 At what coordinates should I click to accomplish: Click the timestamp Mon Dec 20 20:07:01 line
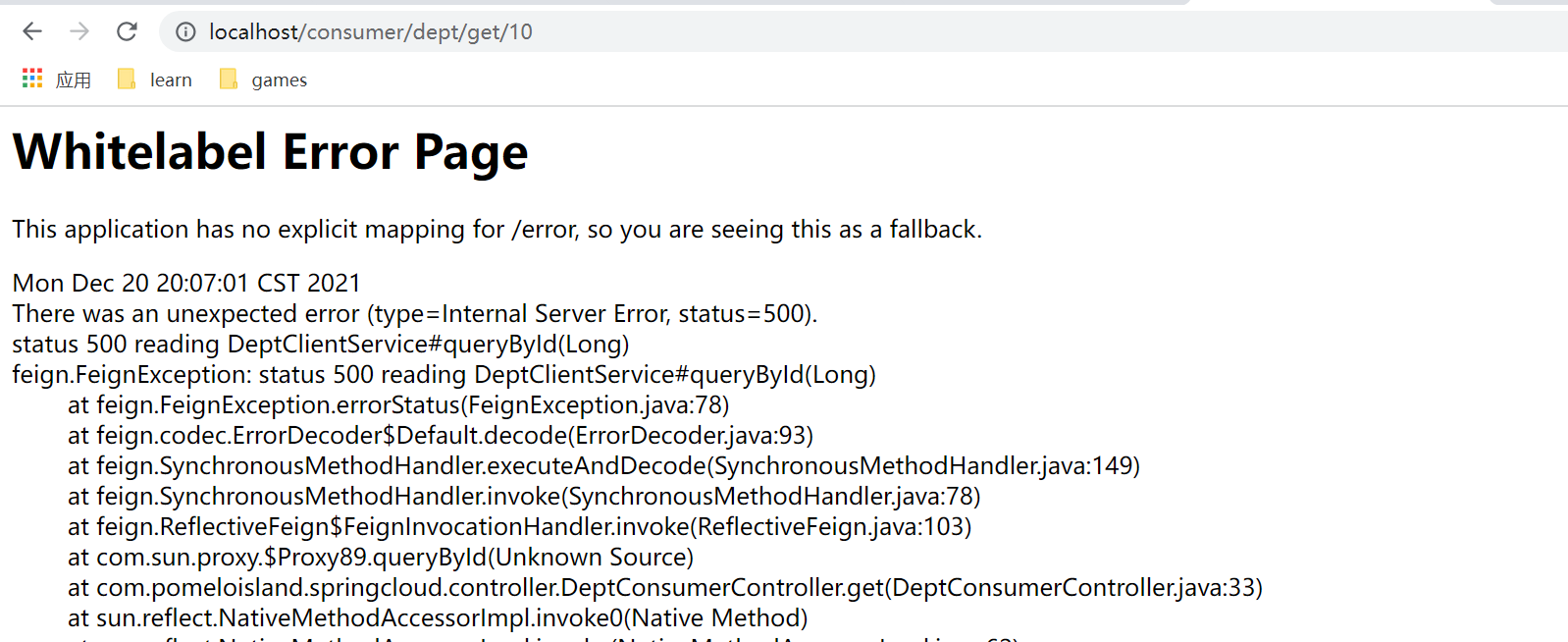[x=186, y=284]
